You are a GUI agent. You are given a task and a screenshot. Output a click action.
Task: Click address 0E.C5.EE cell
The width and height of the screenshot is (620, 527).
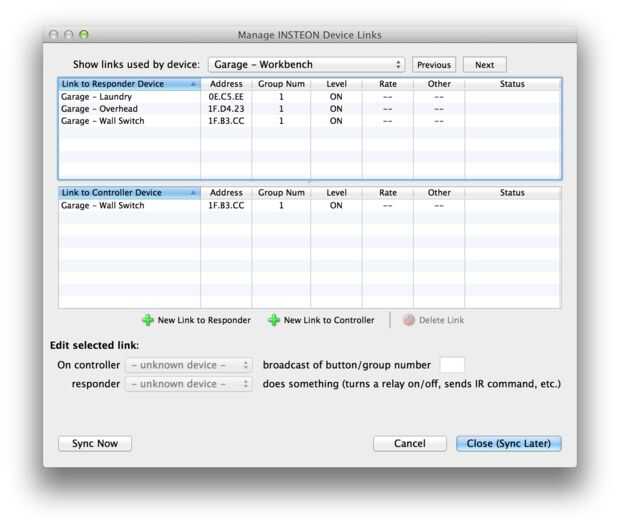(x=226, y=97)
